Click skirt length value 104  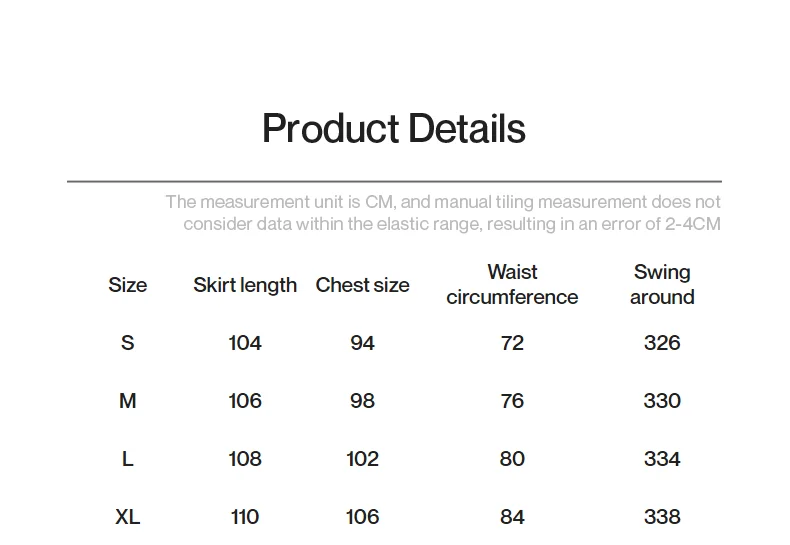point(245,343)
